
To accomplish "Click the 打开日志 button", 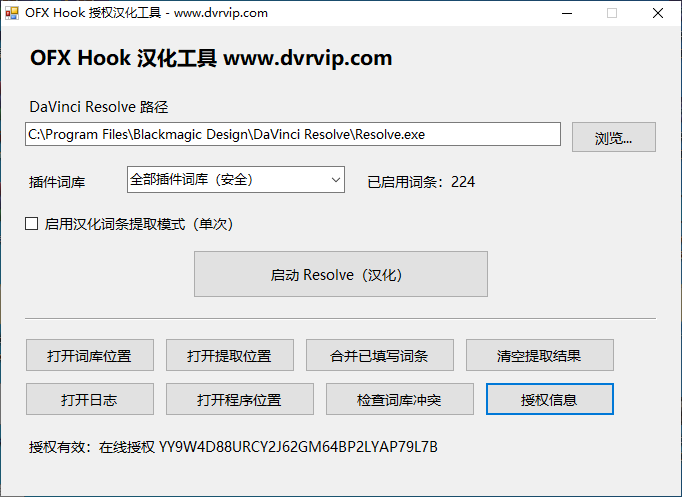I will point(90,399).
